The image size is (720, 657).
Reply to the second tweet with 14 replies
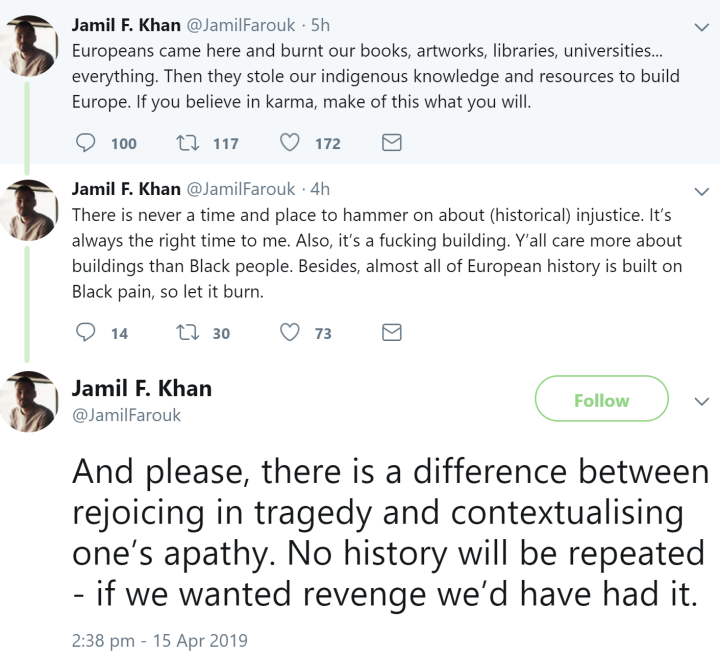coord(87,333)
